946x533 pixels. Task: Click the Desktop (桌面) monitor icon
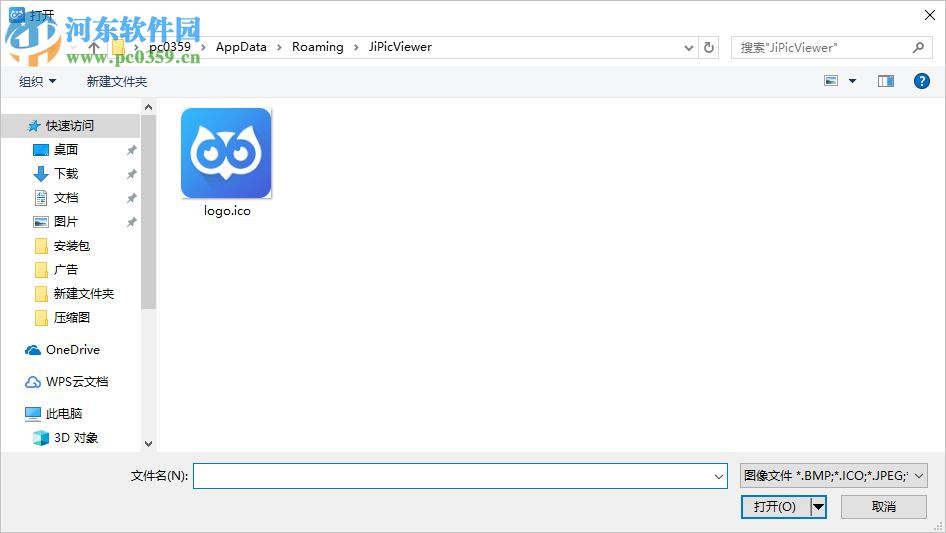click(x=40, y=150)
